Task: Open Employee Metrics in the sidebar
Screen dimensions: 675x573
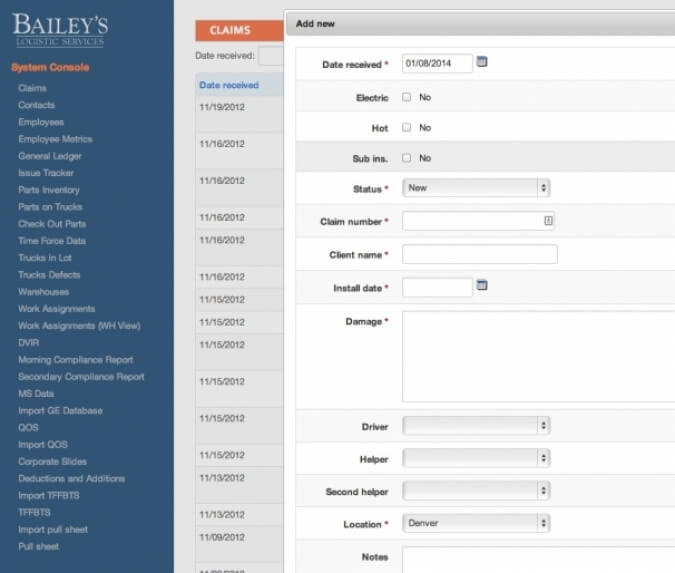Action: [x=55, y=139]
